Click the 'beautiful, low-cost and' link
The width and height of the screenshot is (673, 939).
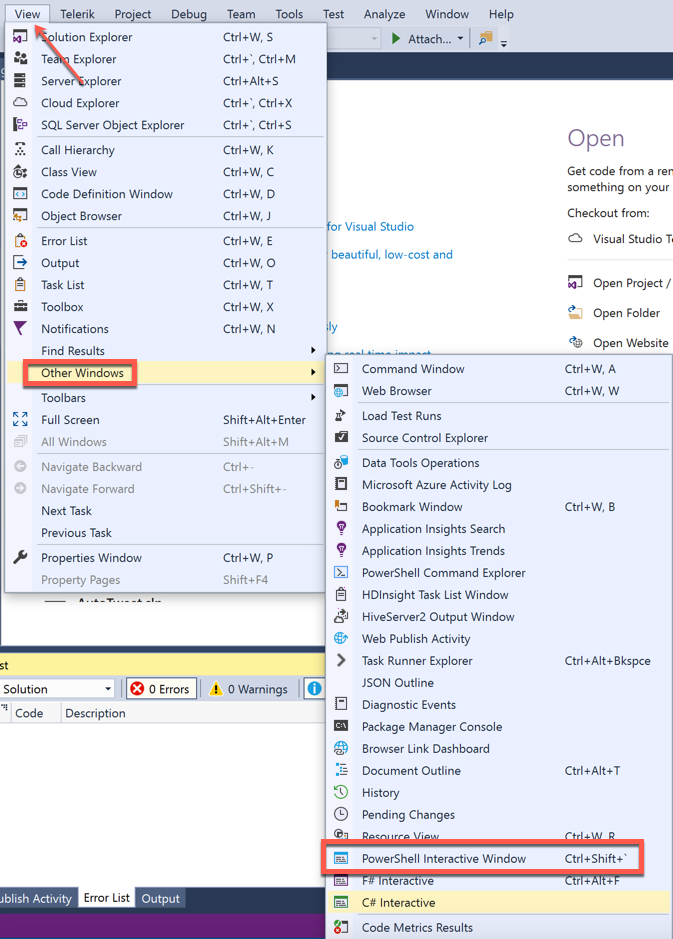pos(392,255)
